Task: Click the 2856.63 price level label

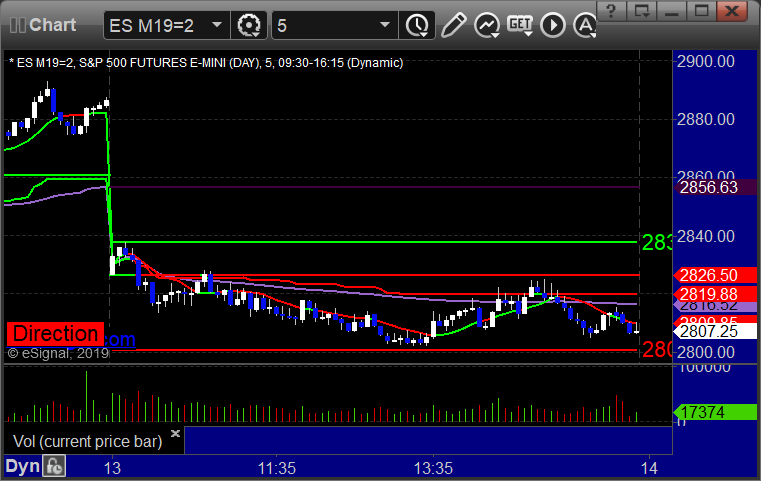Action: (708, 187)
